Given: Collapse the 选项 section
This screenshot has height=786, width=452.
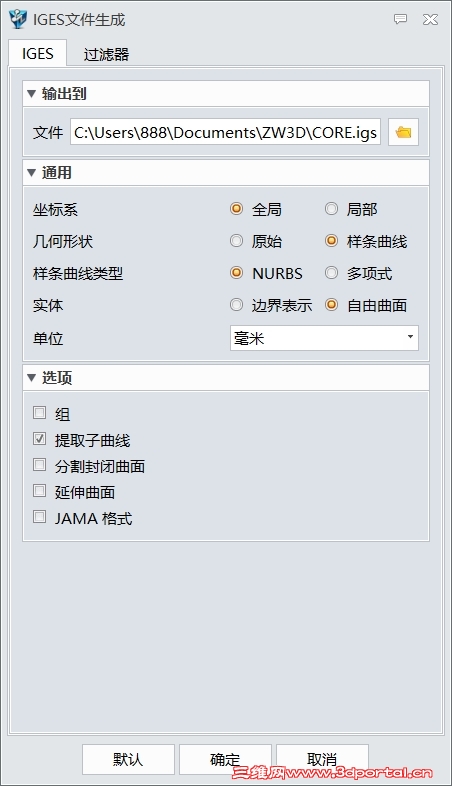Looking at the screenshot, I should 32,377.
